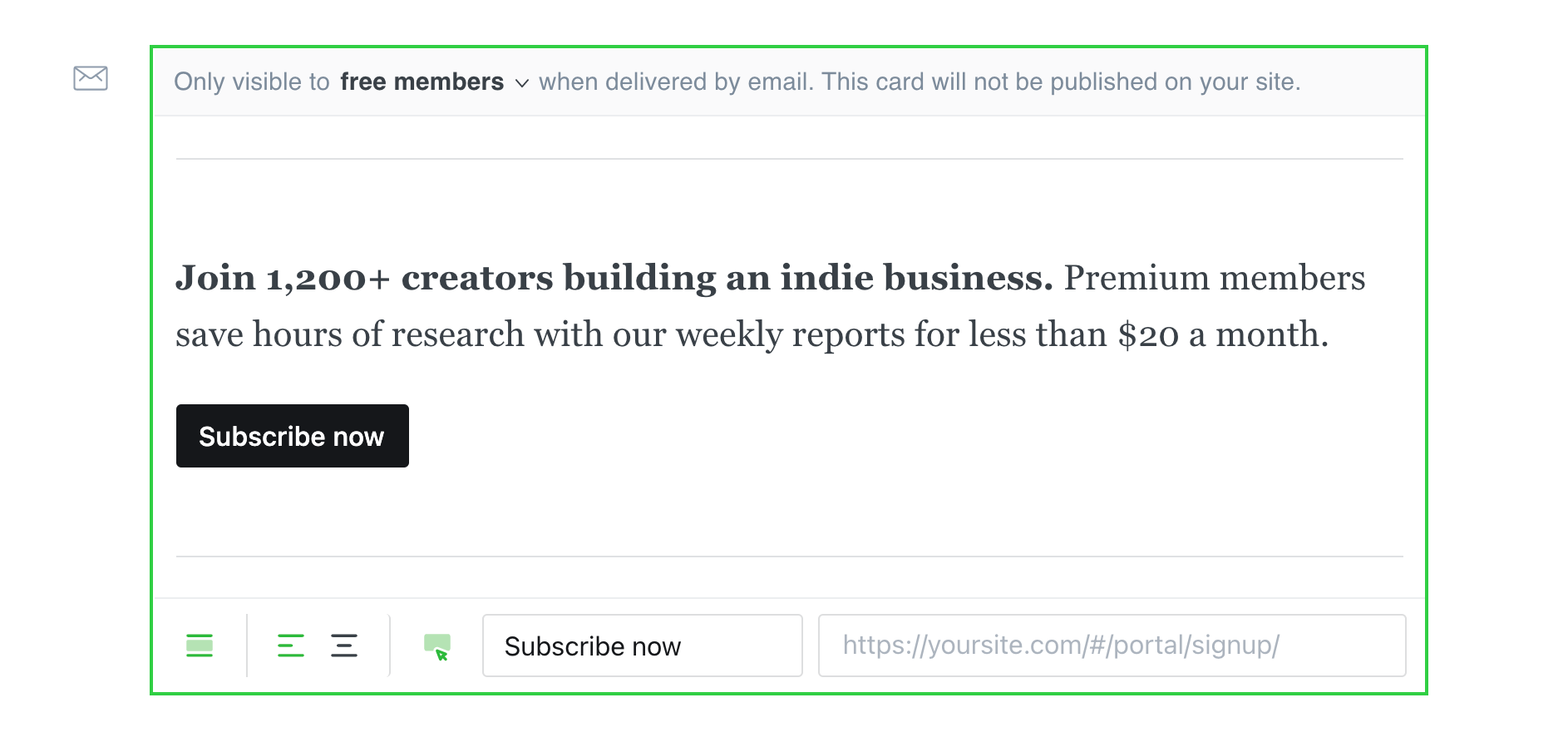Click the black Subscribe now preview button
Image resolution: width=1568 pixels, height=747 pixels.
click(292, 435)
